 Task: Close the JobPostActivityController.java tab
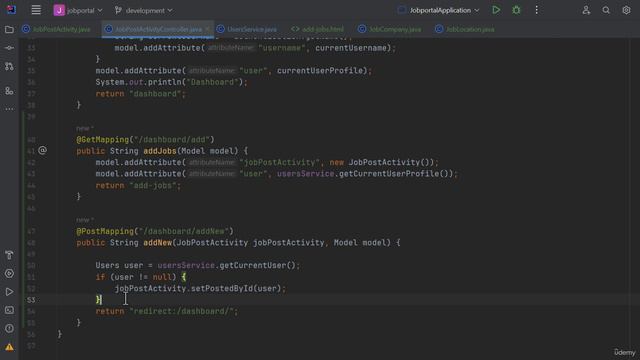pos(207,29)
